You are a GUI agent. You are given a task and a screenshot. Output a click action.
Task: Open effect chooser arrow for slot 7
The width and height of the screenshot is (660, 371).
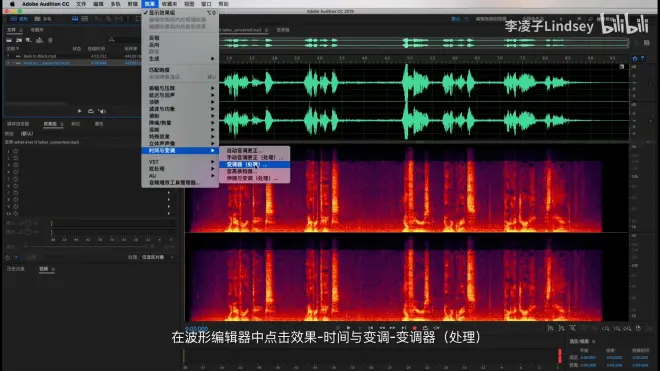[x=169, y=193]
